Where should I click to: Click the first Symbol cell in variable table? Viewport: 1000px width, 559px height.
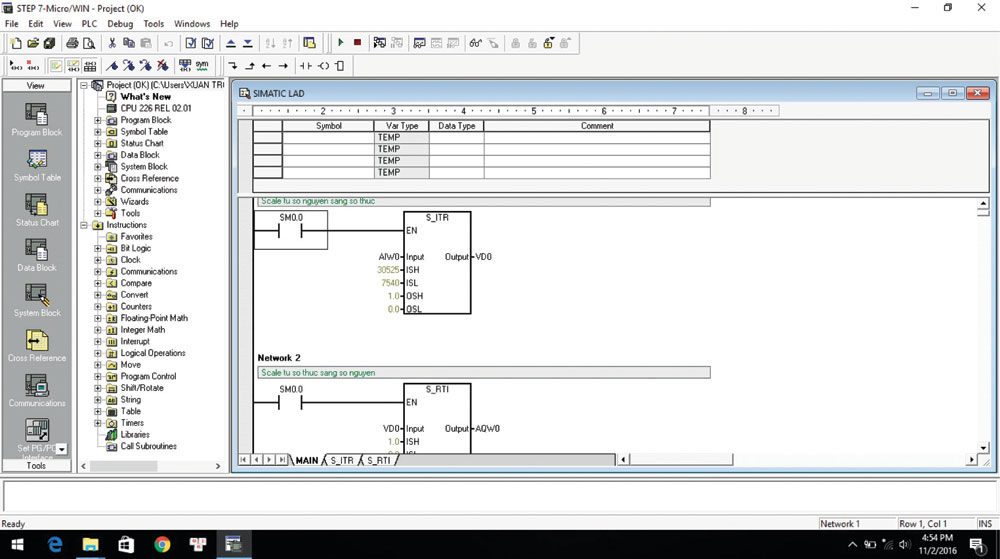click(328, 138)
